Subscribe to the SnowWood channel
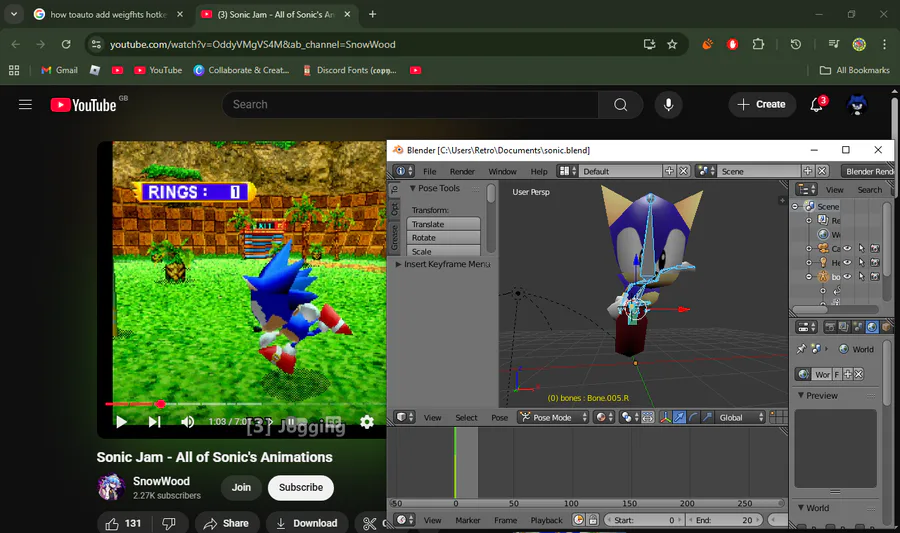 point(301,487)
